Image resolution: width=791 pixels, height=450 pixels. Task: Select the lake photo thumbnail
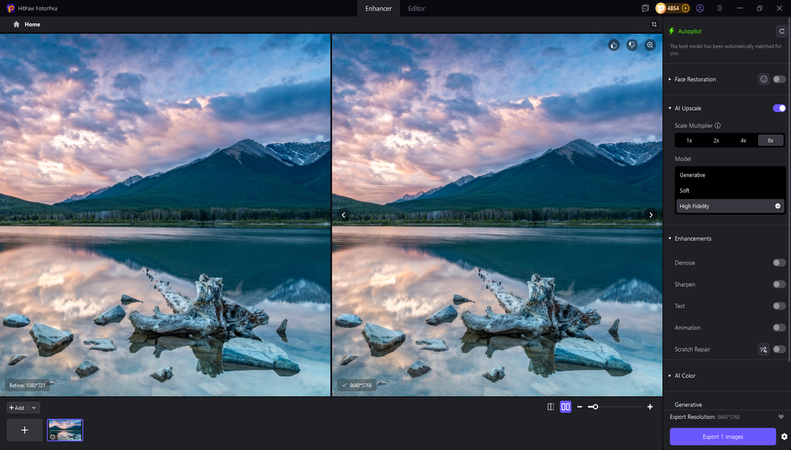[65, 430]
